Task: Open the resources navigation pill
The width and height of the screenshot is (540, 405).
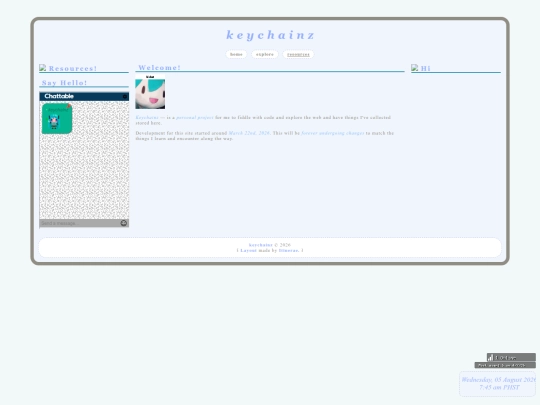Action: pyautogui.click(x=298, y=54)
